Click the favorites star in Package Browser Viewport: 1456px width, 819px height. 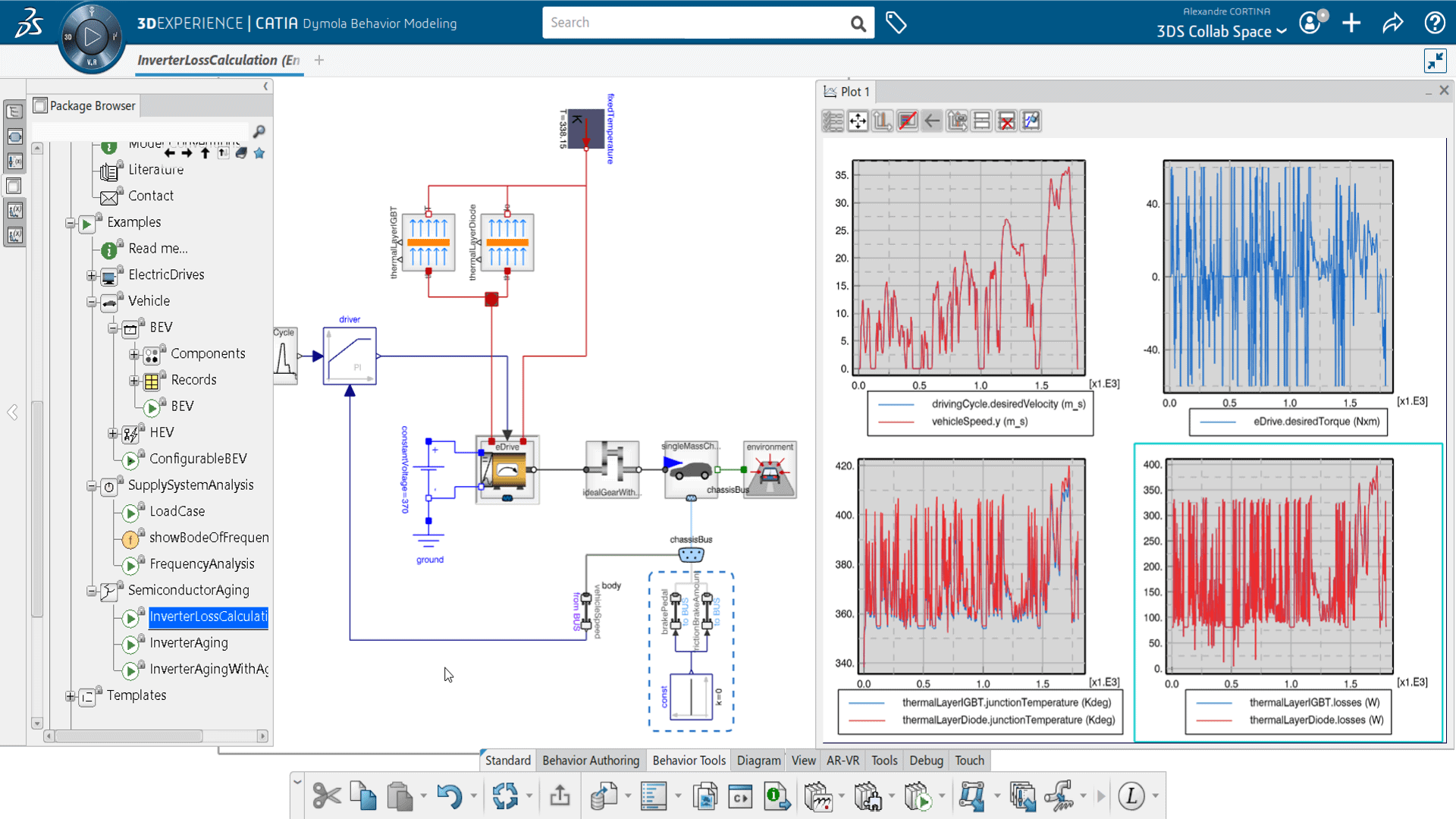click(x=259, y=153)
